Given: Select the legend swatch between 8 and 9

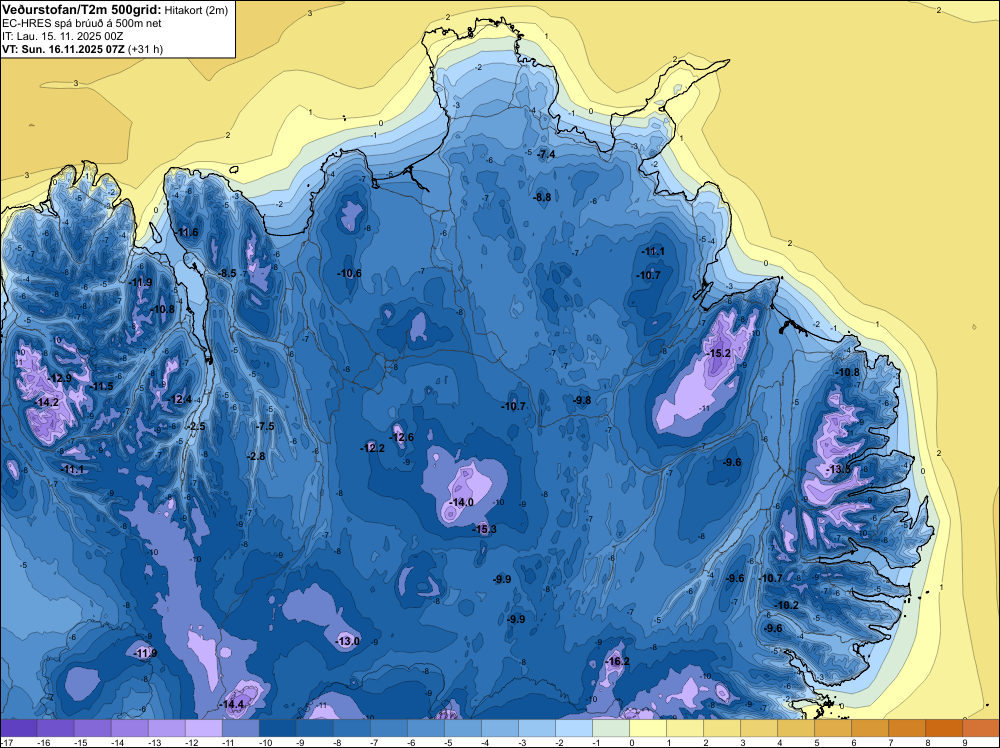Looking at the screenshot, I should point(944,728).
